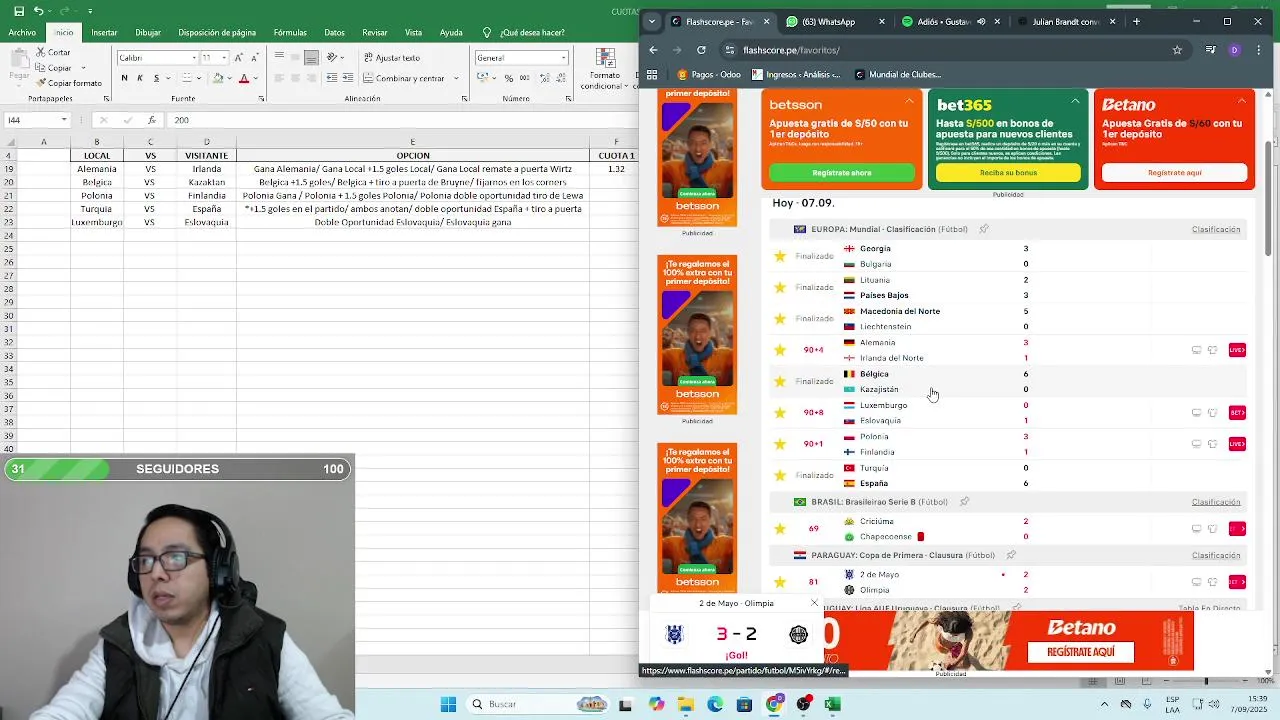Open Excel from the taskbar

coord(832,704)
